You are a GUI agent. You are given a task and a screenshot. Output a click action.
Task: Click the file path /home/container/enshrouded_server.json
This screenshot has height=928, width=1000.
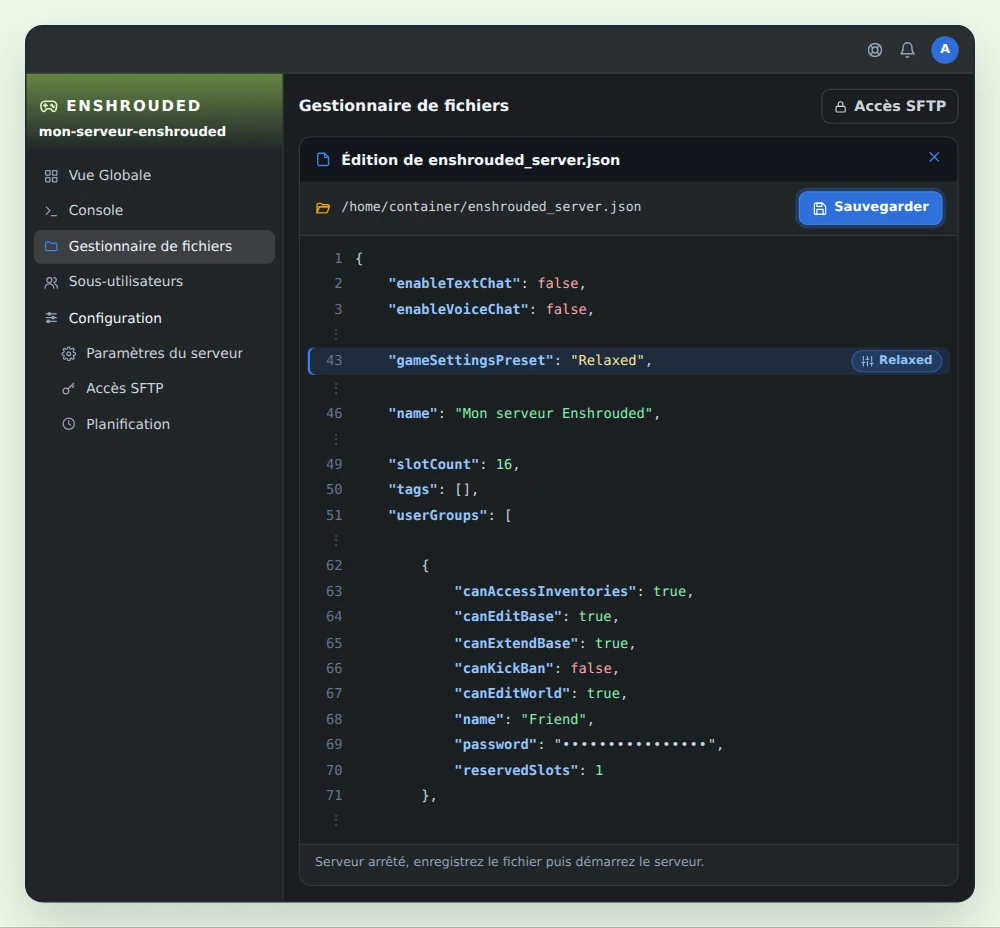(x=491, y=207)
